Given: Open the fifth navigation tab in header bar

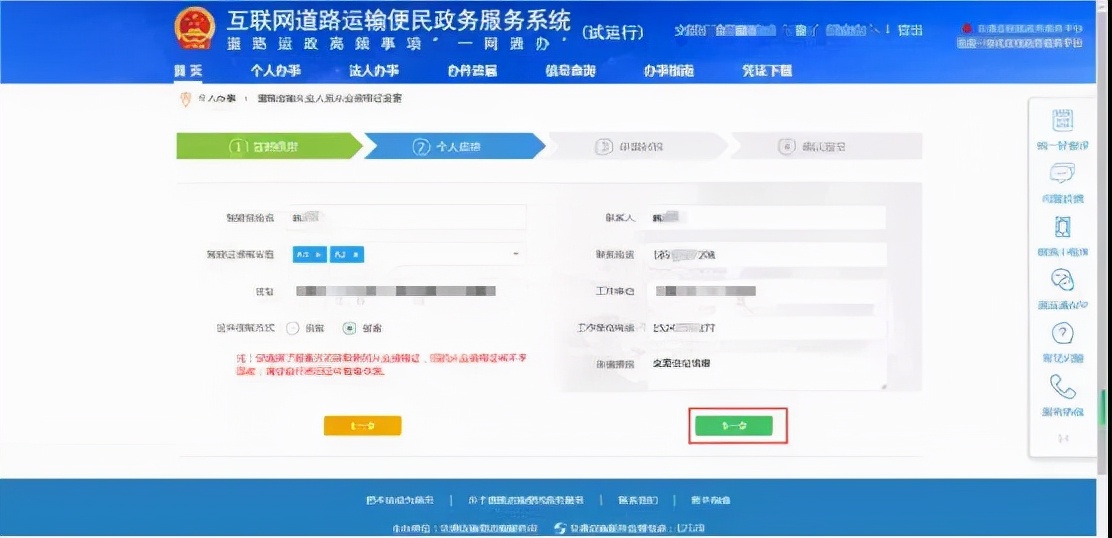Looking at the screenshot, I should pyautogui.click(x=570, y=70).
